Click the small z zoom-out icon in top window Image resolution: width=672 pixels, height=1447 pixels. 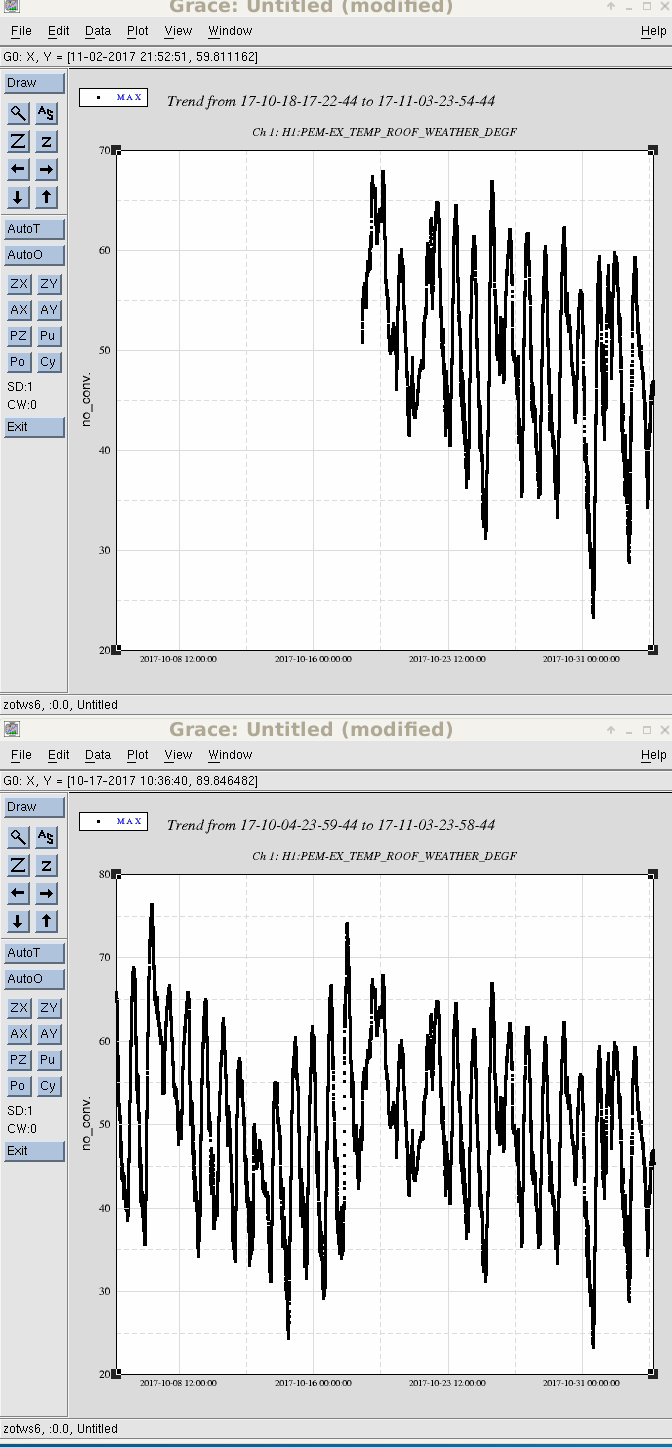(x=47, y=141)
